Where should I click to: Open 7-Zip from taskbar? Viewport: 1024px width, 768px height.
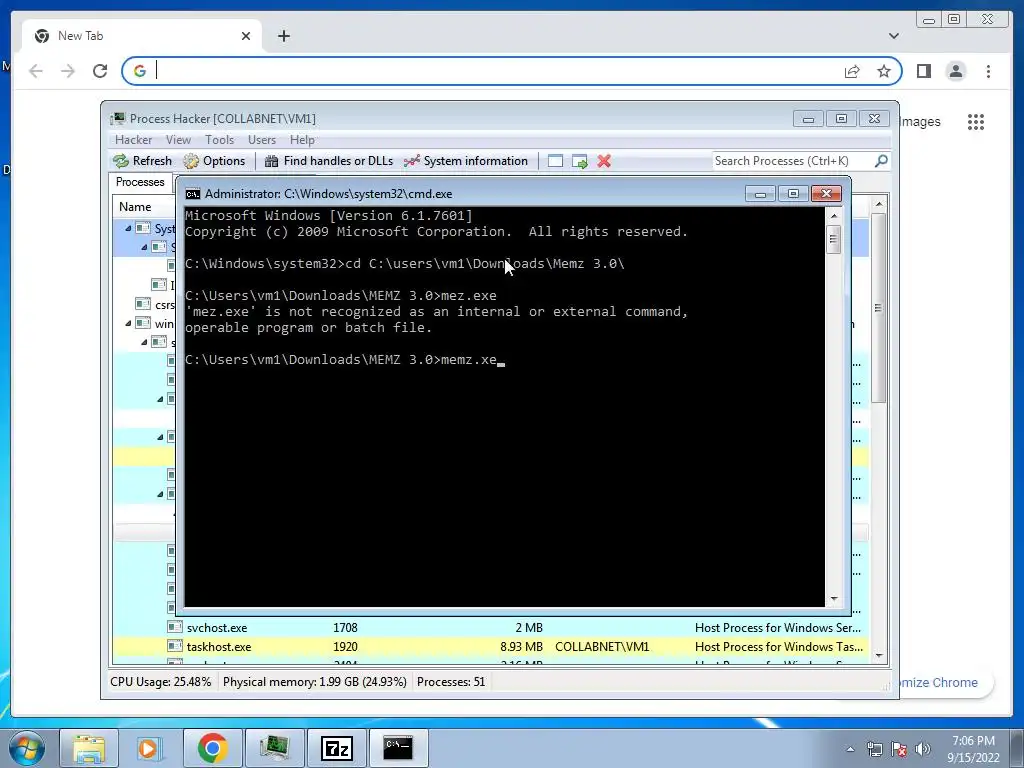click(x=336, y=748)
